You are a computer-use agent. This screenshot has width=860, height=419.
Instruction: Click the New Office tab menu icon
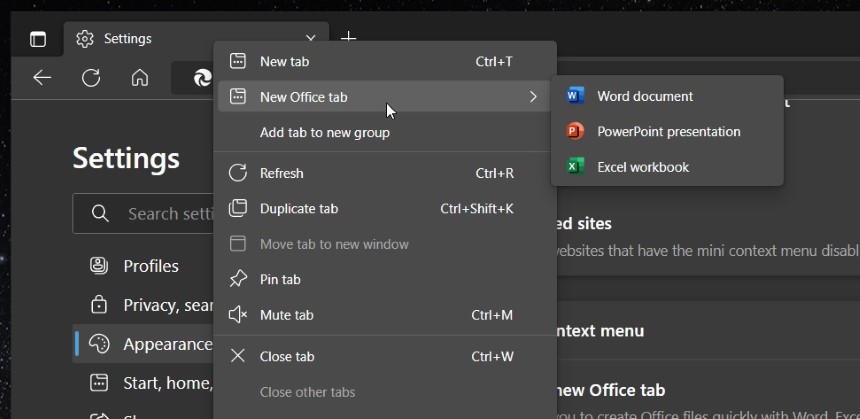click(237, 97)
